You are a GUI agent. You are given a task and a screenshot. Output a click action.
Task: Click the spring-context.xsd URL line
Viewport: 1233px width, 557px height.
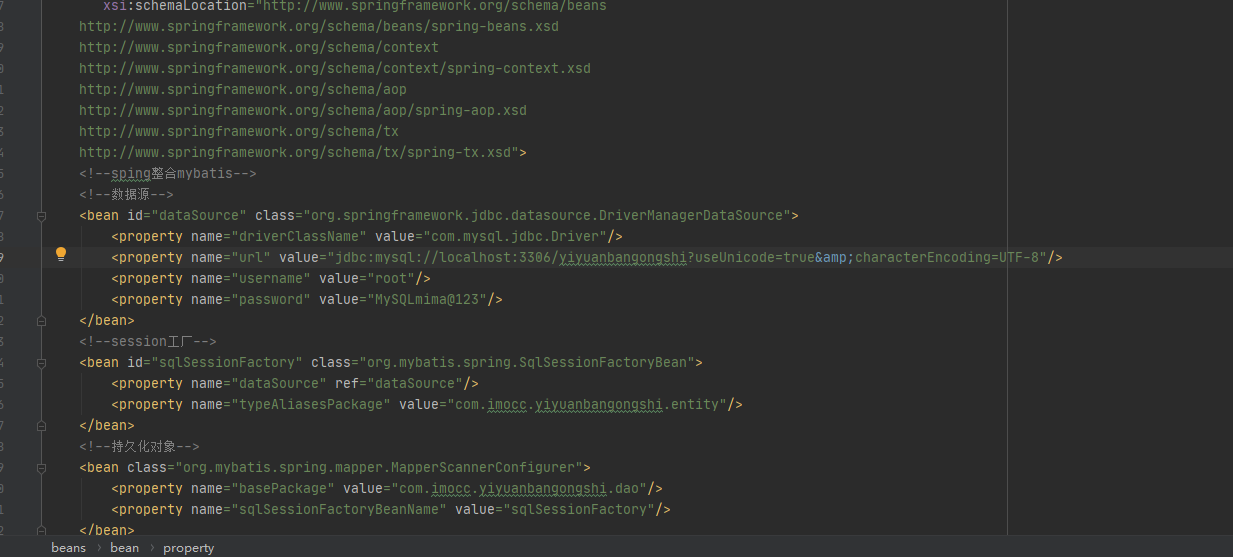tap(335, 68)
